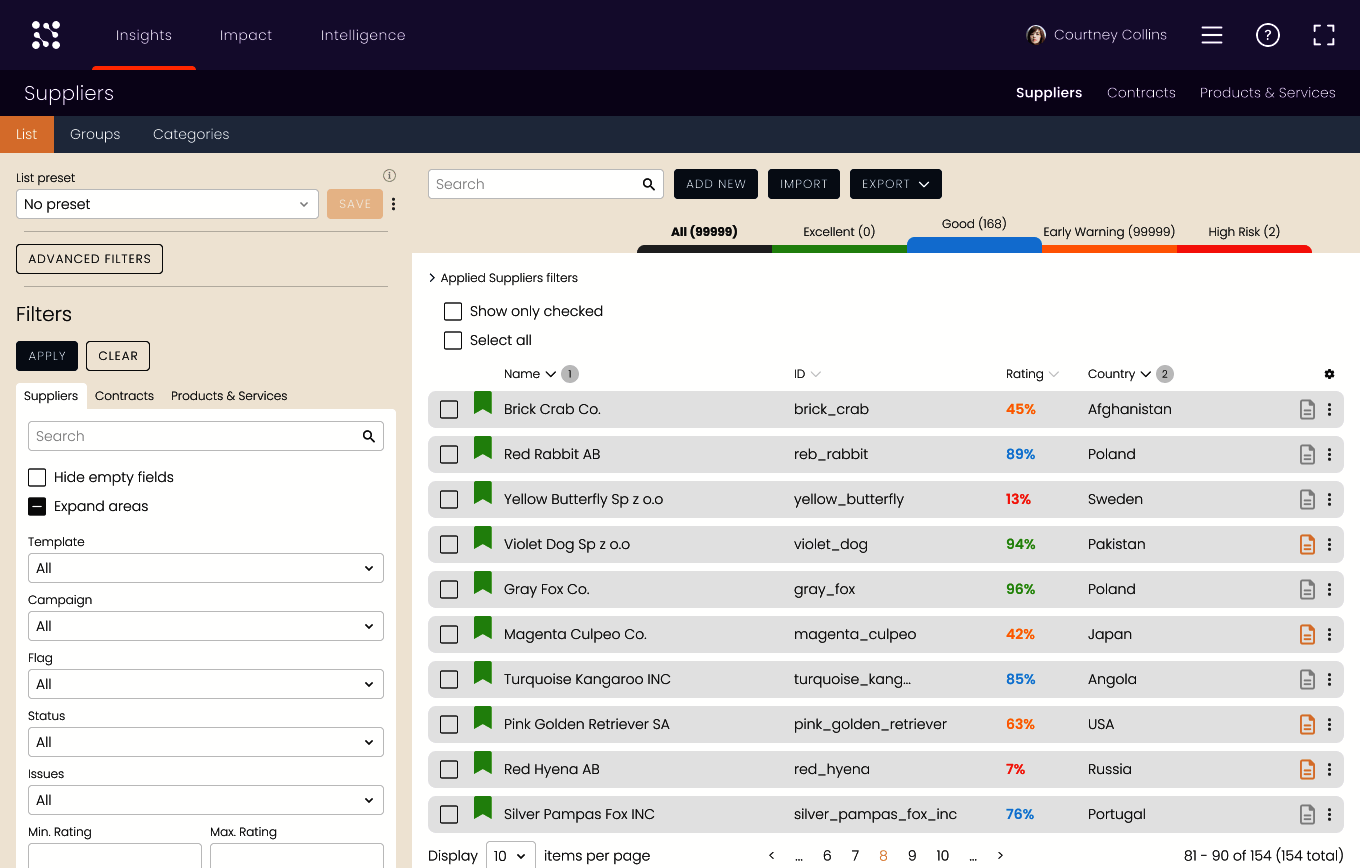Open document icon for Violet Dog row
Image resolution: width=1360 pixels, height=868 pixels.
pyautogui.click(x=1306, y=544)
